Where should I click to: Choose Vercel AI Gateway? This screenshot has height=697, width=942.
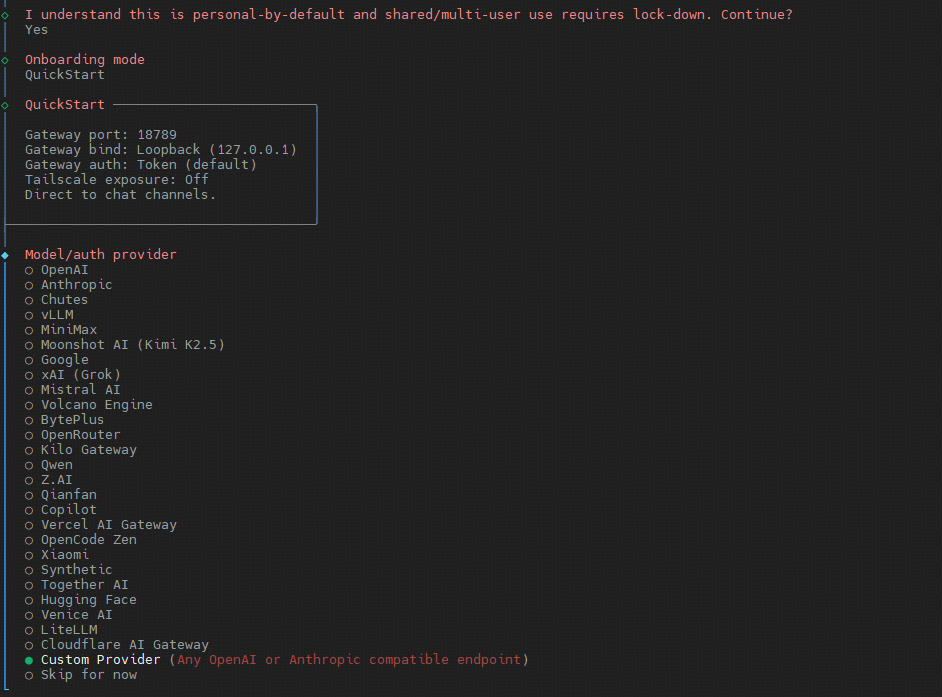click(108, 525)
